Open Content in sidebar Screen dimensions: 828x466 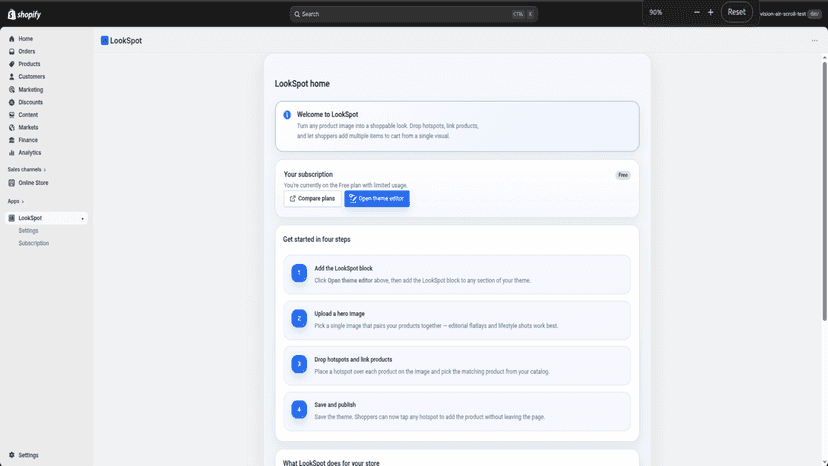(28, 115)
